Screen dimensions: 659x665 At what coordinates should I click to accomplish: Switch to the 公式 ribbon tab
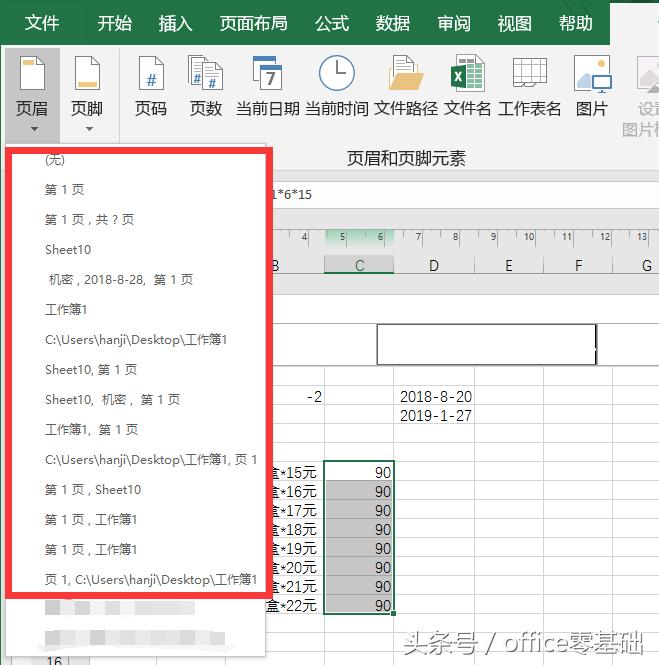click(332, 23)
